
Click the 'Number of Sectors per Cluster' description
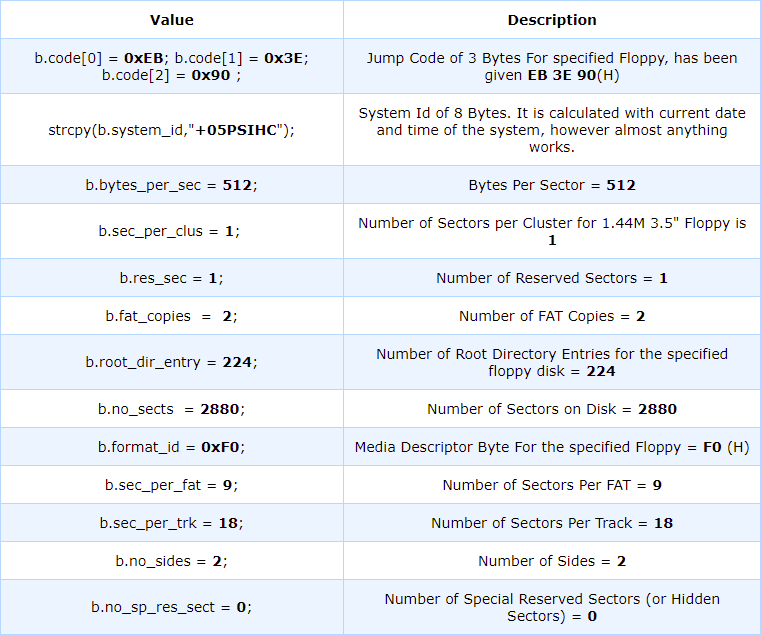pos(552,231)
